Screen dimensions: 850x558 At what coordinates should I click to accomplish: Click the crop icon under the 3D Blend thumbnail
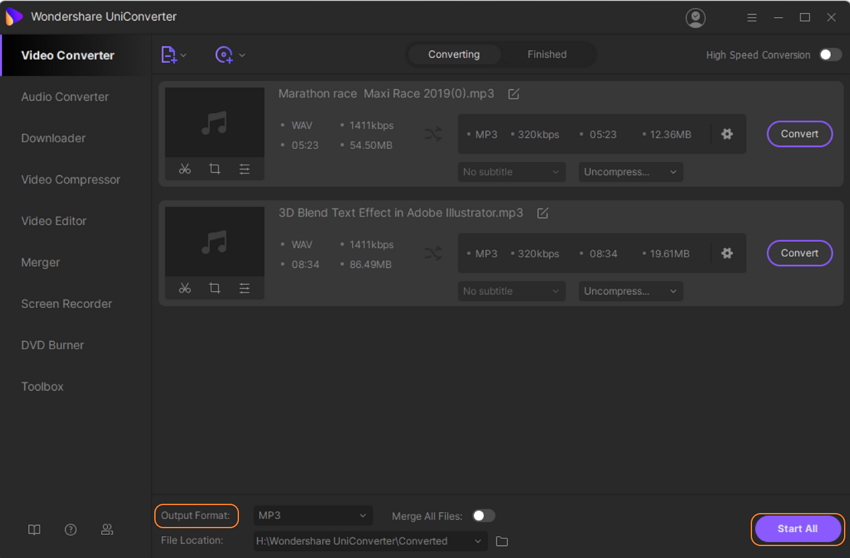click(214, 289)
